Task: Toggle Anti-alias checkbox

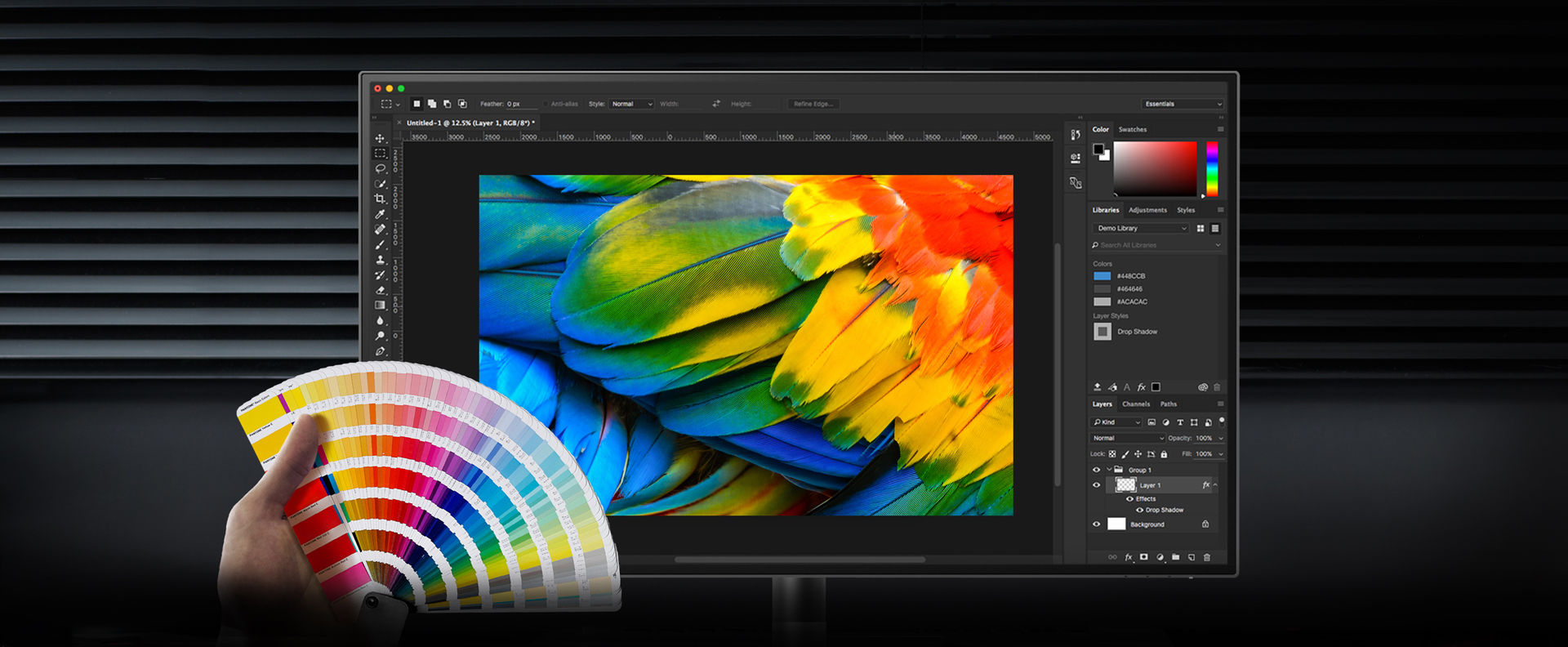Action: click(x=546, y=104)
